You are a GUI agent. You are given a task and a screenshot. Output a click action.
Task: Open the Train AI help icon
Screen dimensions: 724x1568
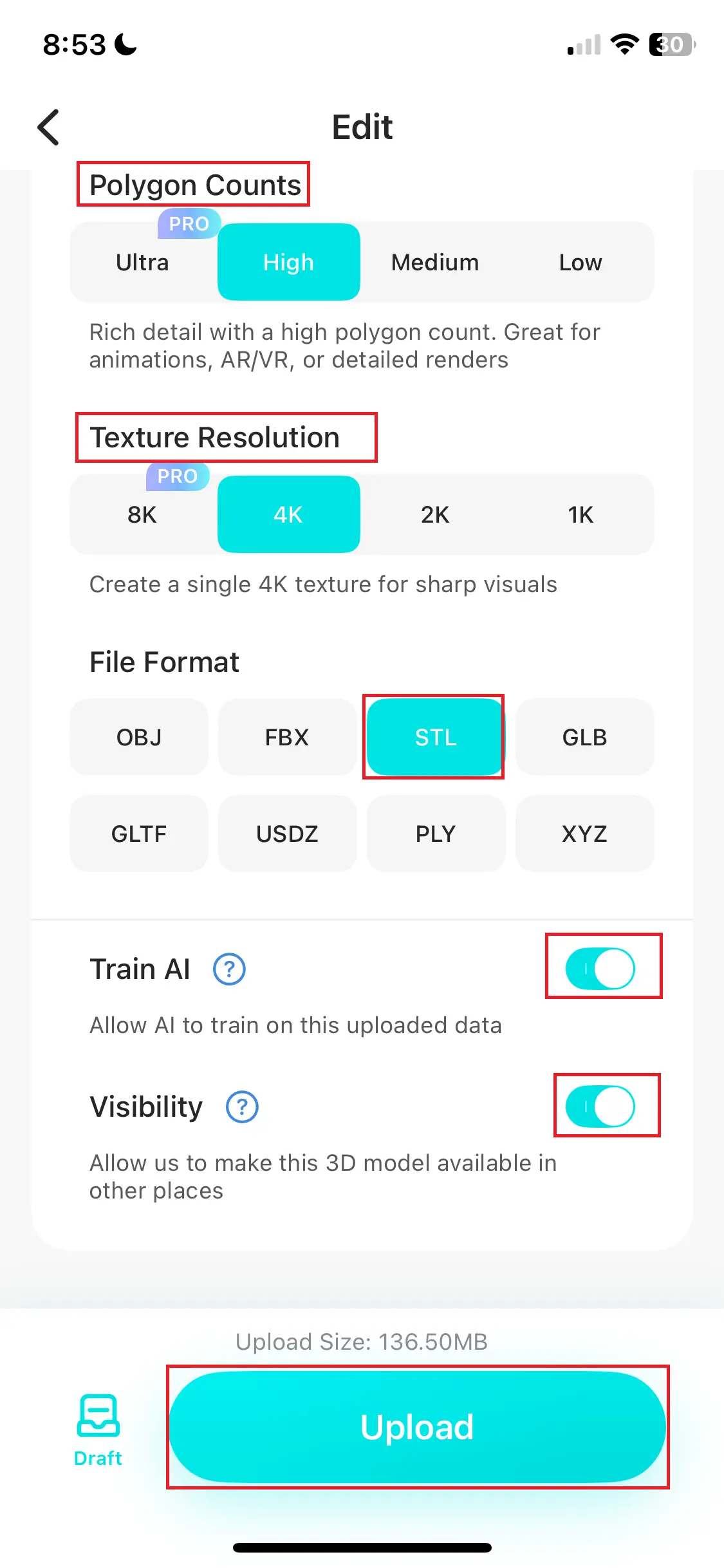[229, 969]
